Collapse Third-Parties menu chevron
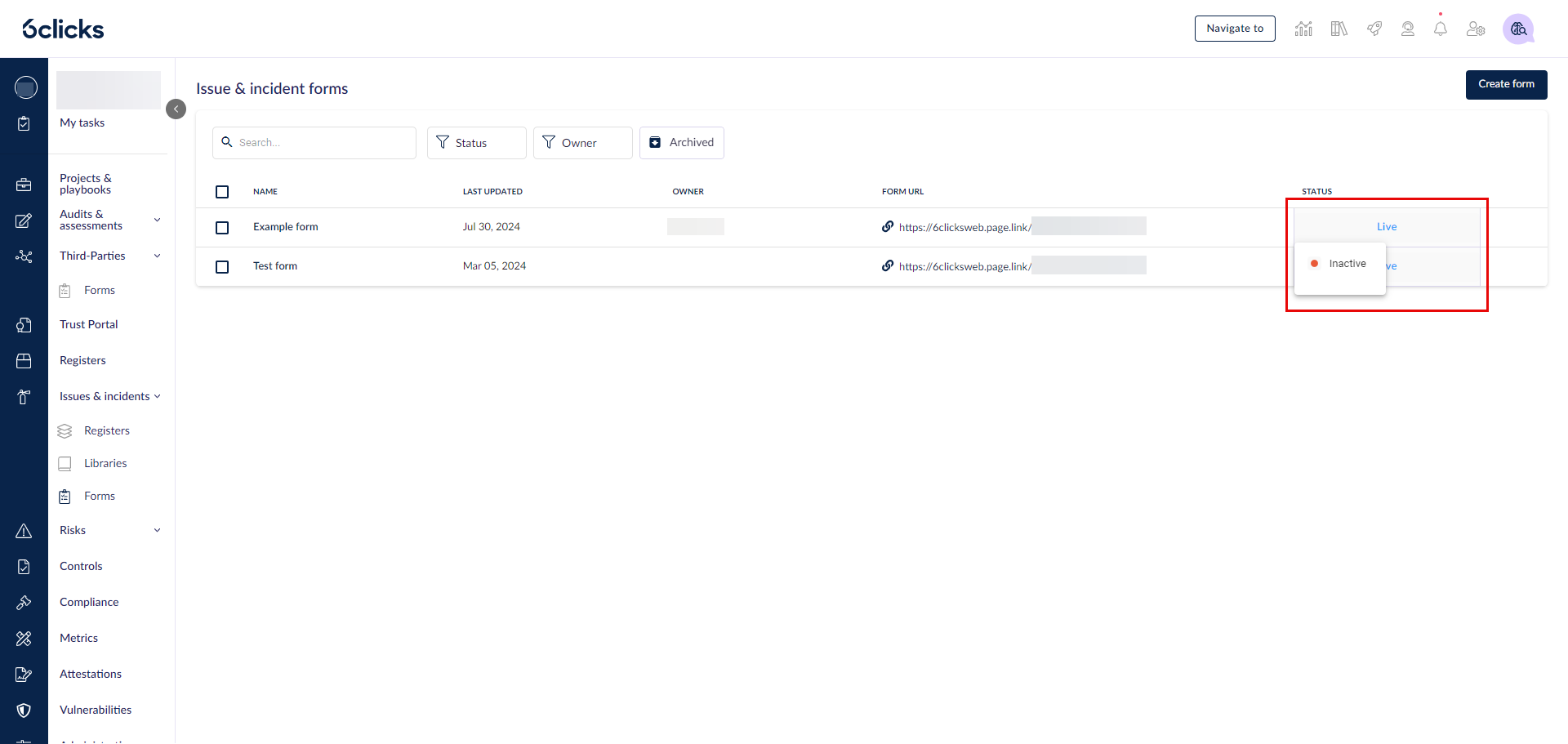 pyautogui.click(x=158, y=256)
